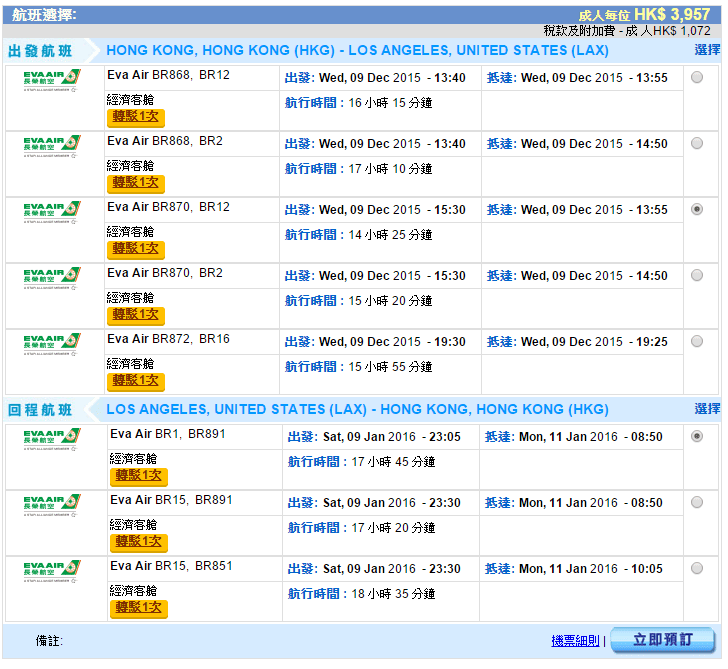Viewport: 728px width, 669px height.
Task: Show stopover info for flight BR870, BR12
Action: pyautogui.click(x=135, y=249)
